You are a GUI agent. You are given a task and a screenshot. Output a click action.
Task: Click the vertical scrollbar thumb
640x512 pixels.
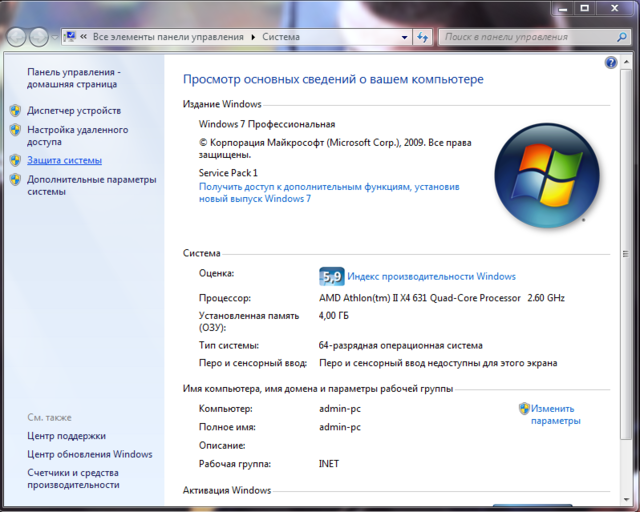626,254
